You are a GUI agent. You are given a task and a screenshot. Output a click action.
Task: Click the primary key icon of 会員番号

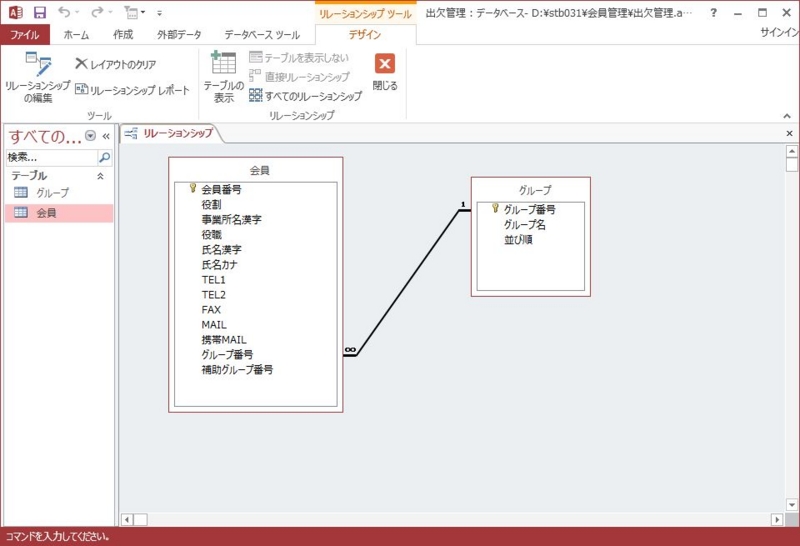tap(193, 188)
